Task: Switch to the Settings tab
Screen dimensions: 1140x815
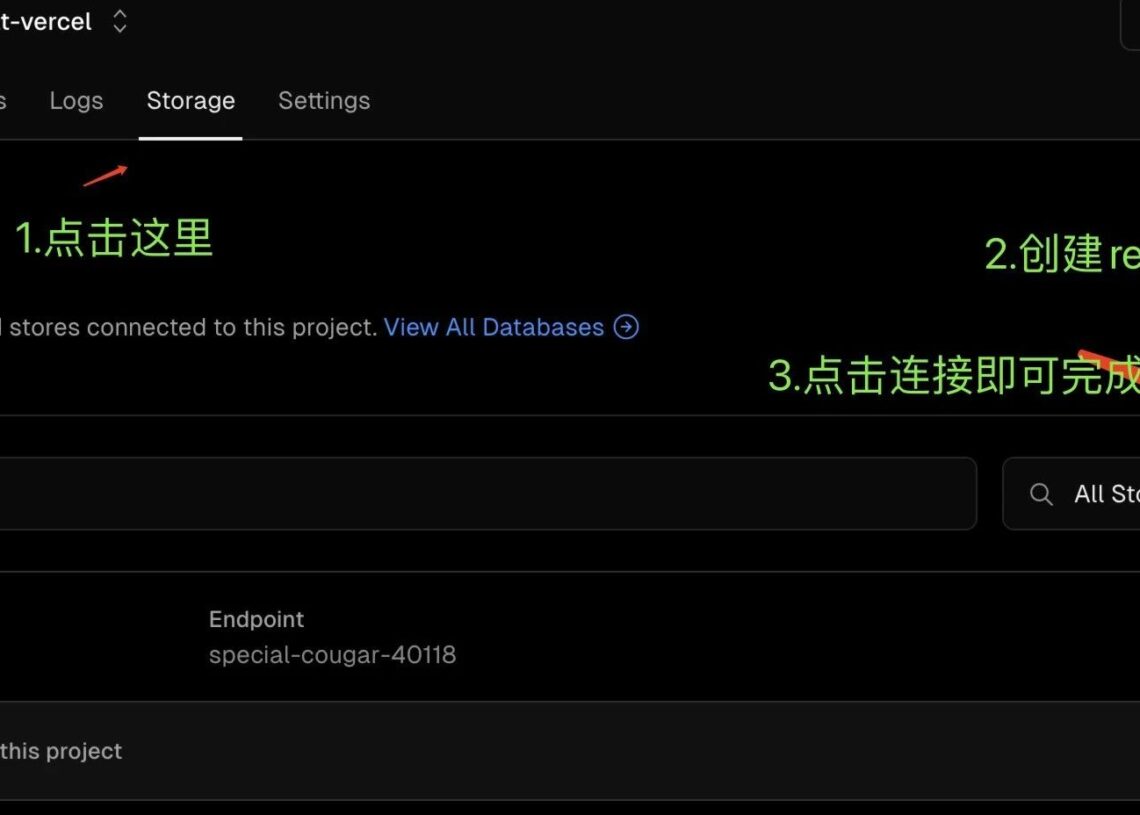Action: (x=323, y=100)
